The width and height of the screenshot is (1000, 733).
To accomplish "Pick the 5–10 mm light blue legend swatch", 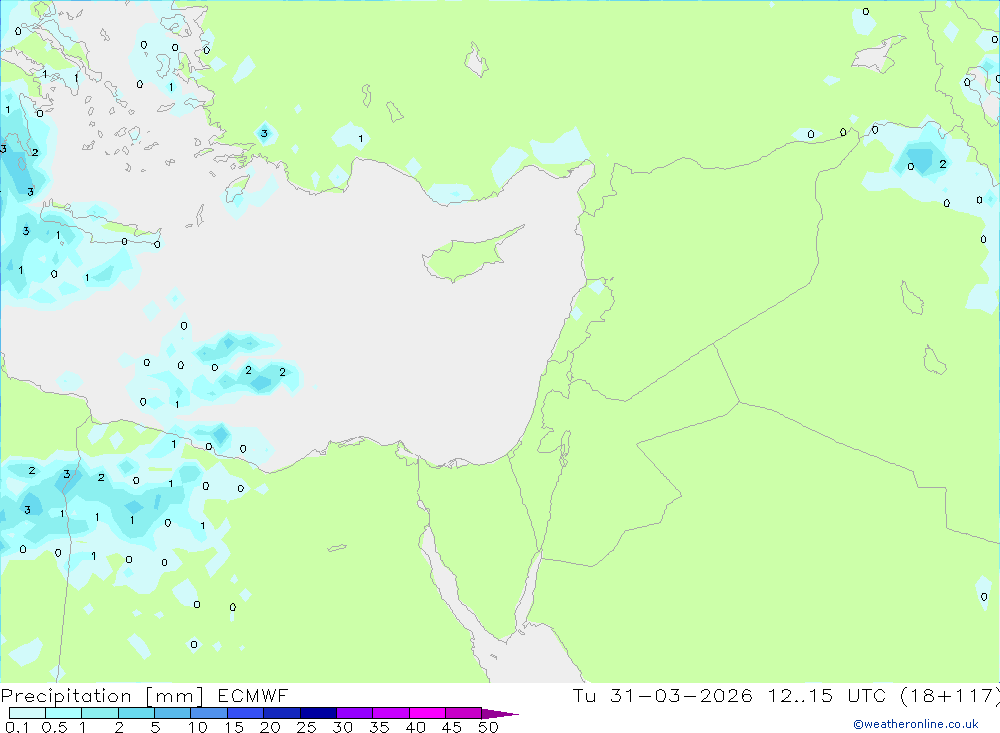I will click(172, 713).
